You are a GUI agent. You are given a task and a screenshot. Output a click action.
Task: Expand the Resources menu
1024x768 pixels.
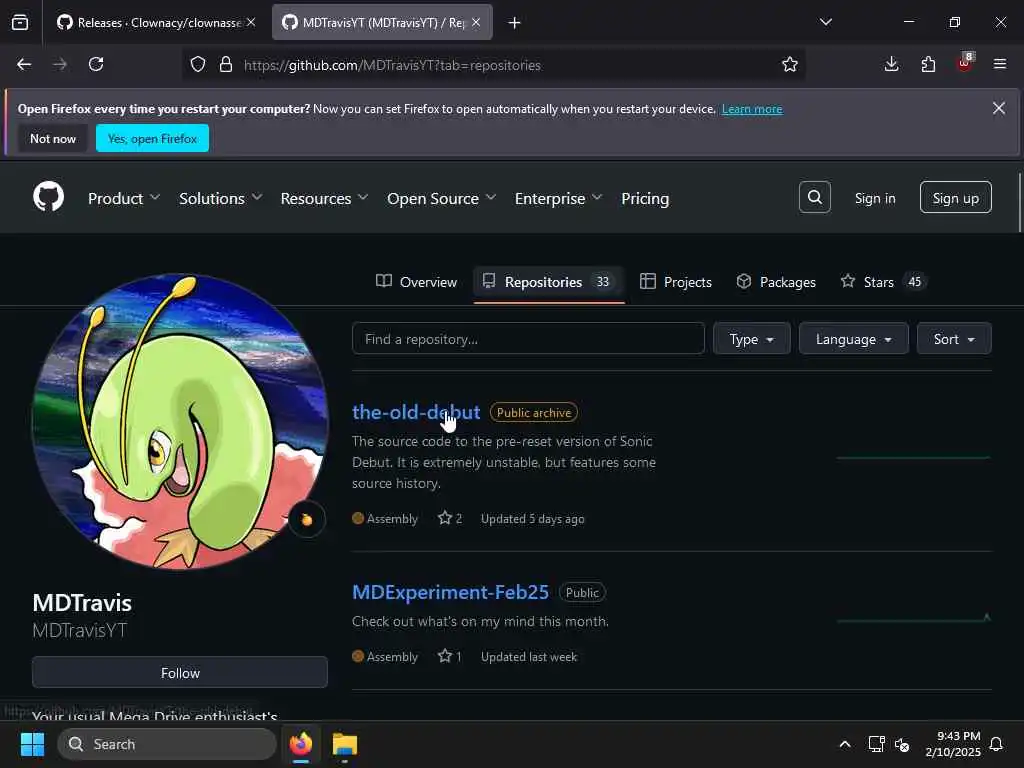click(x=324, y=198)
